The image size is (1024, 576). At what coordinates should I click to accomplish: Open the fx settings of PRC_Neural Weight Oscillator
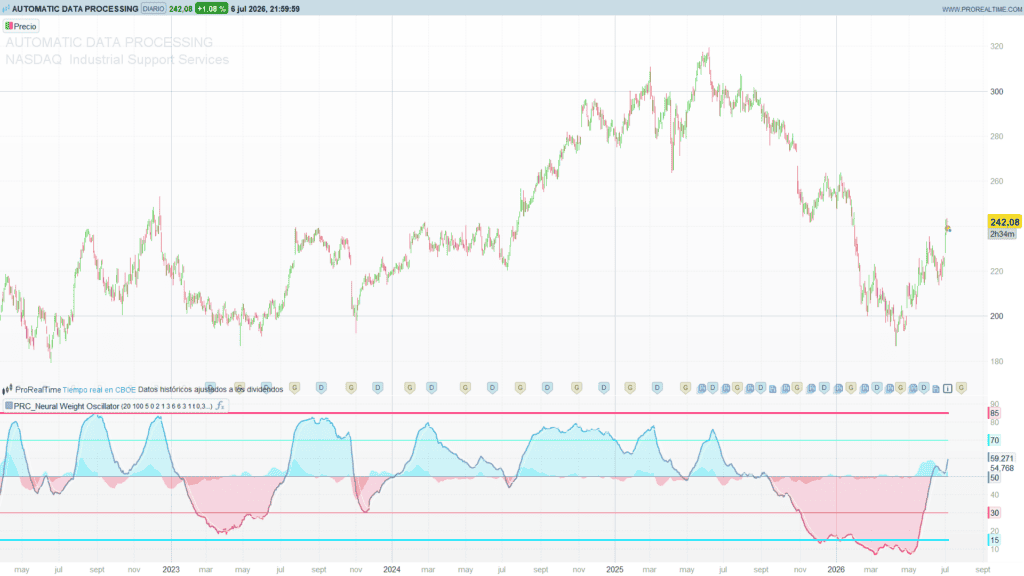coord(220,406)
